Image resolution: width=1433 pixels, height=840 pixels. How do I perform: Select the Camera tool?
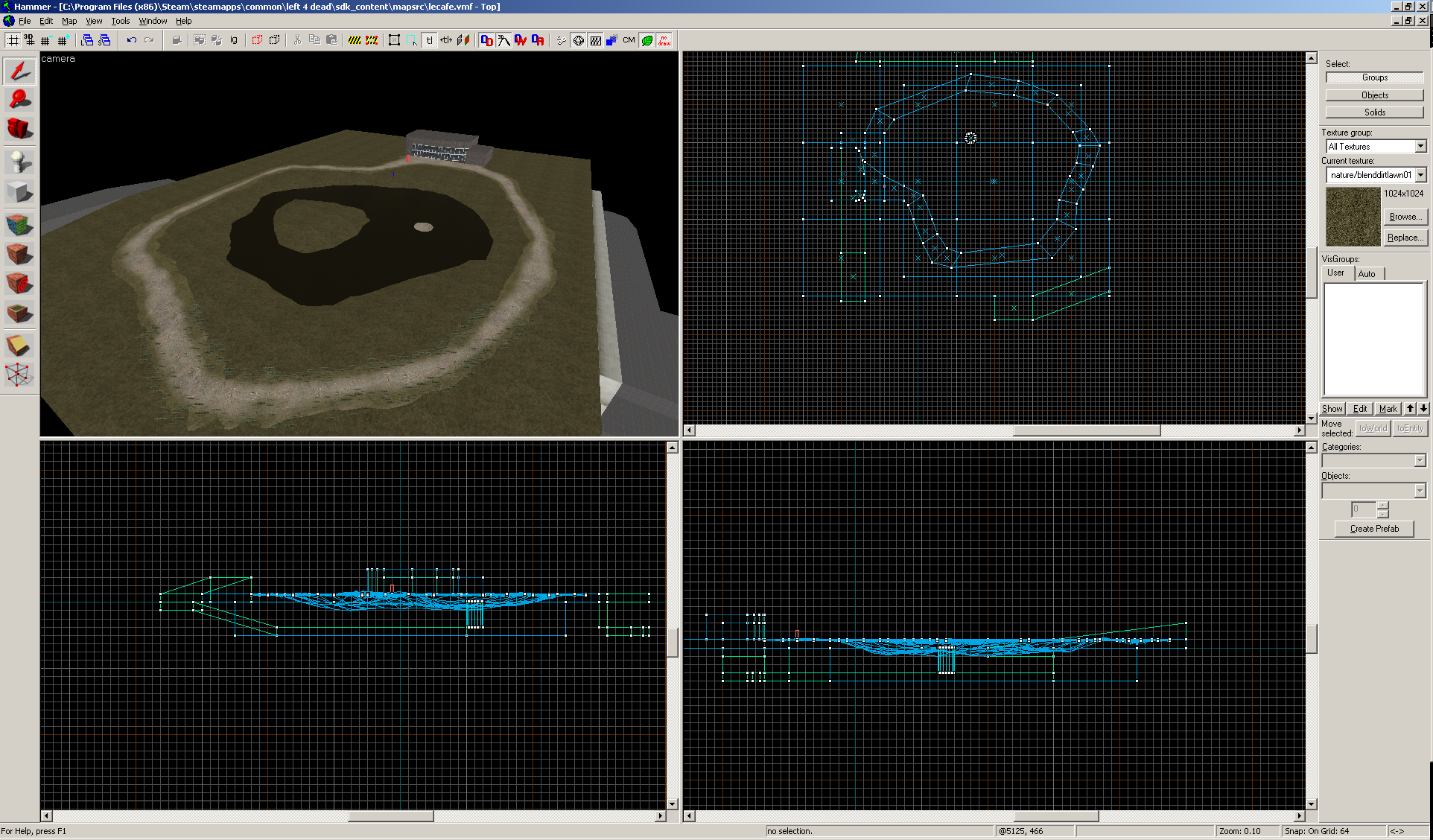click(19, 128)
